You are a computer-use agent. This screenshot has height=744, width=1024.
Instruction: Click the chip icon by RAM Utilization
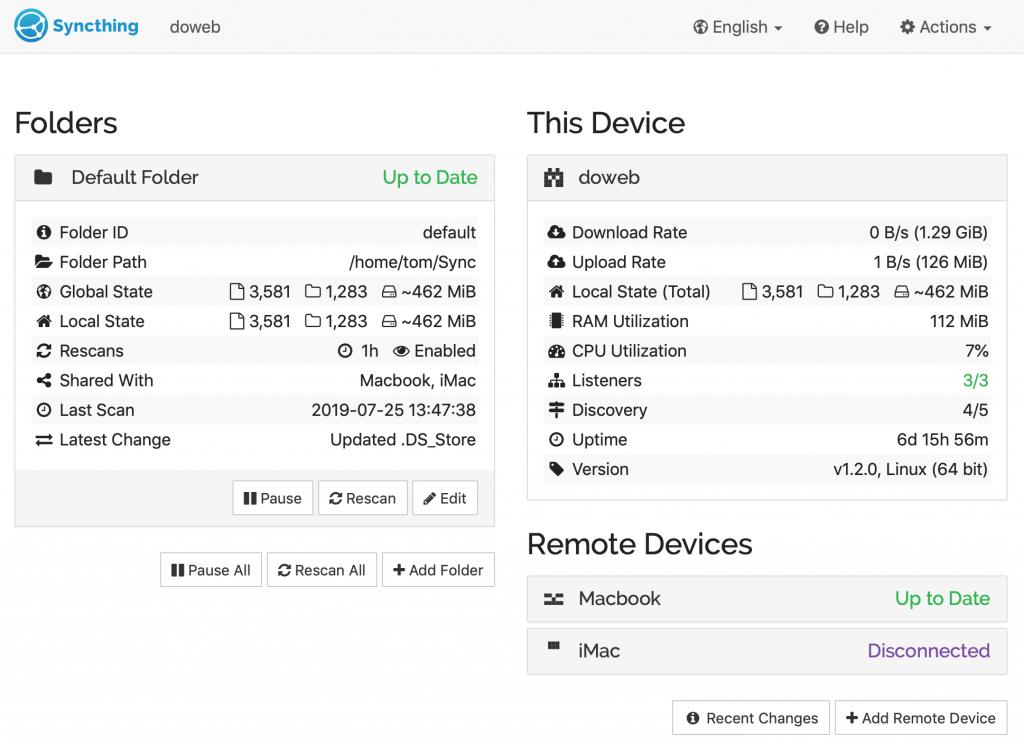556,321
